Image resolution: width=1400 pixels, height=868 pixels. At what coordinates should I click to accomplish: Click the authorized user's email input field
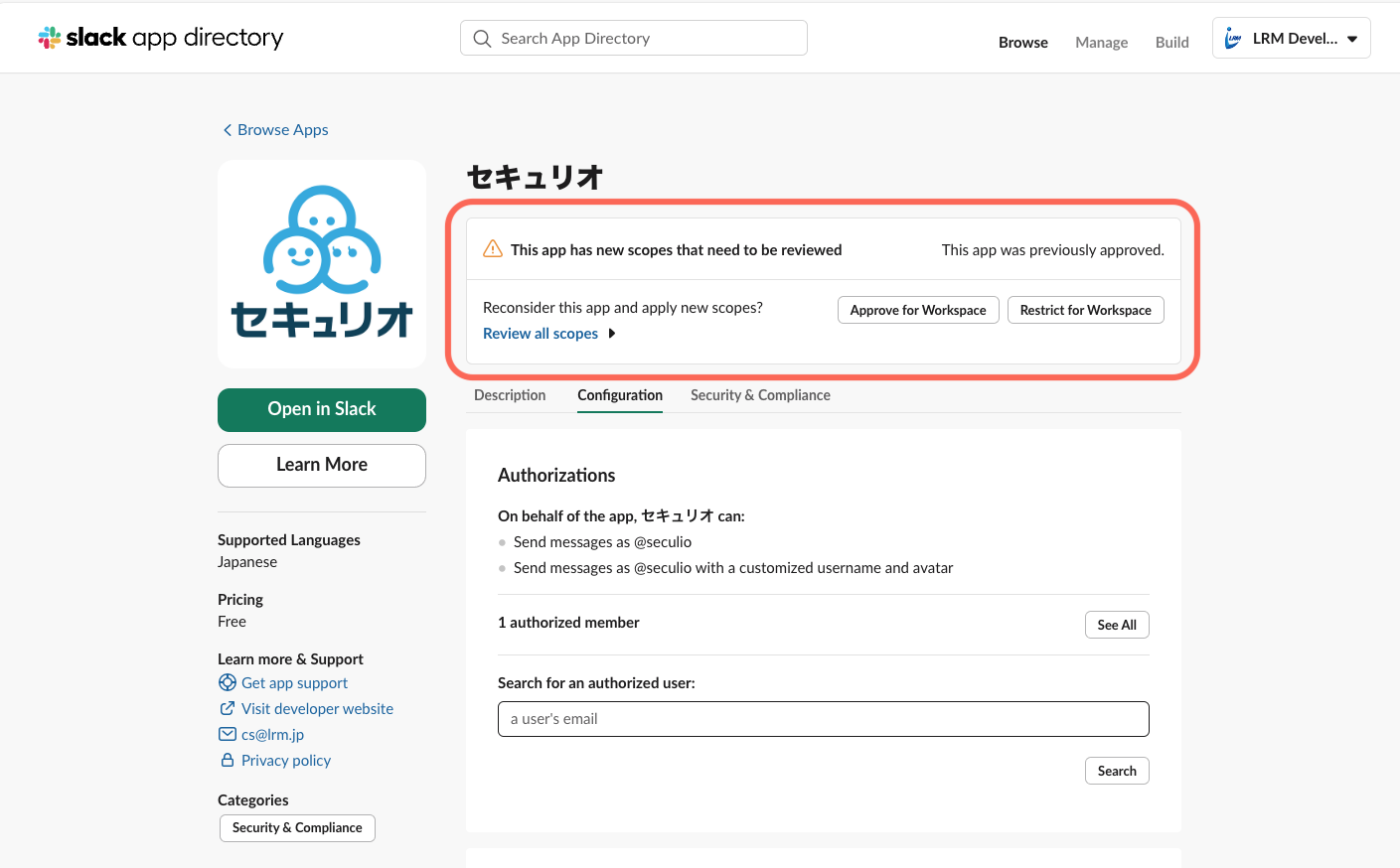824,719
